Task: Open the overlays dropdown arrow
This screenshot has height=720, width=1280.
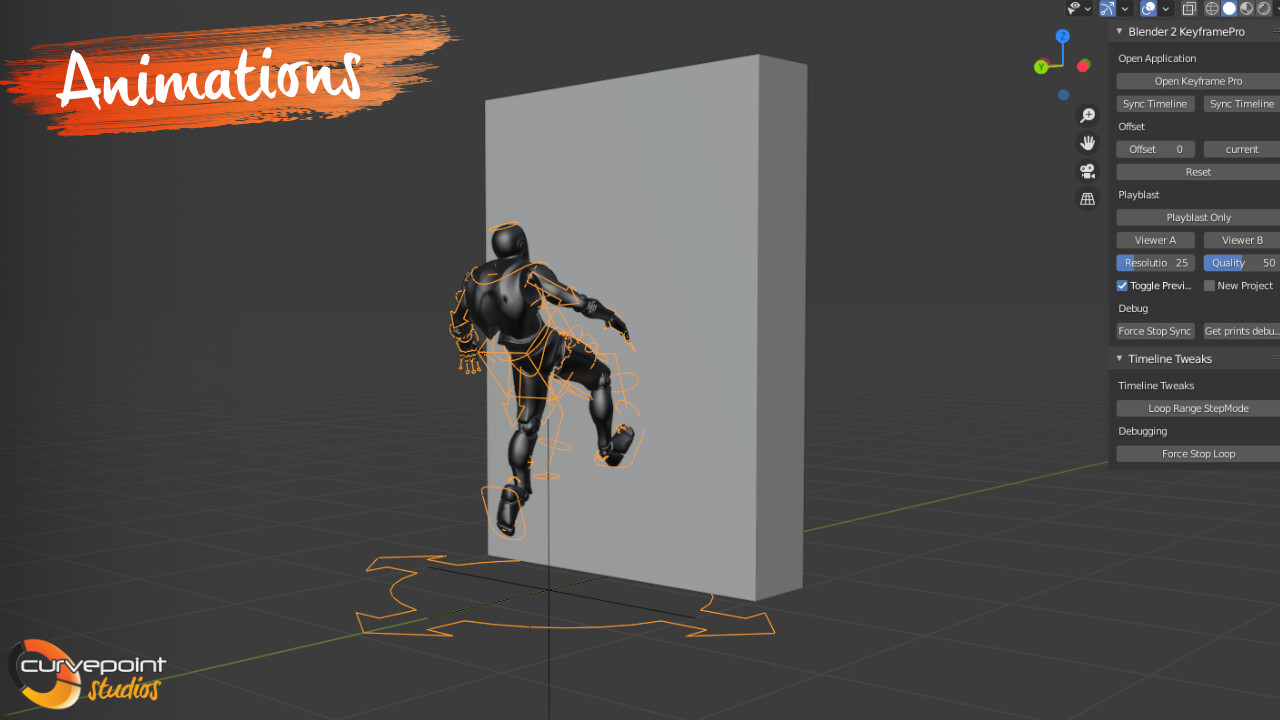Action: [x=1165, y=9]
